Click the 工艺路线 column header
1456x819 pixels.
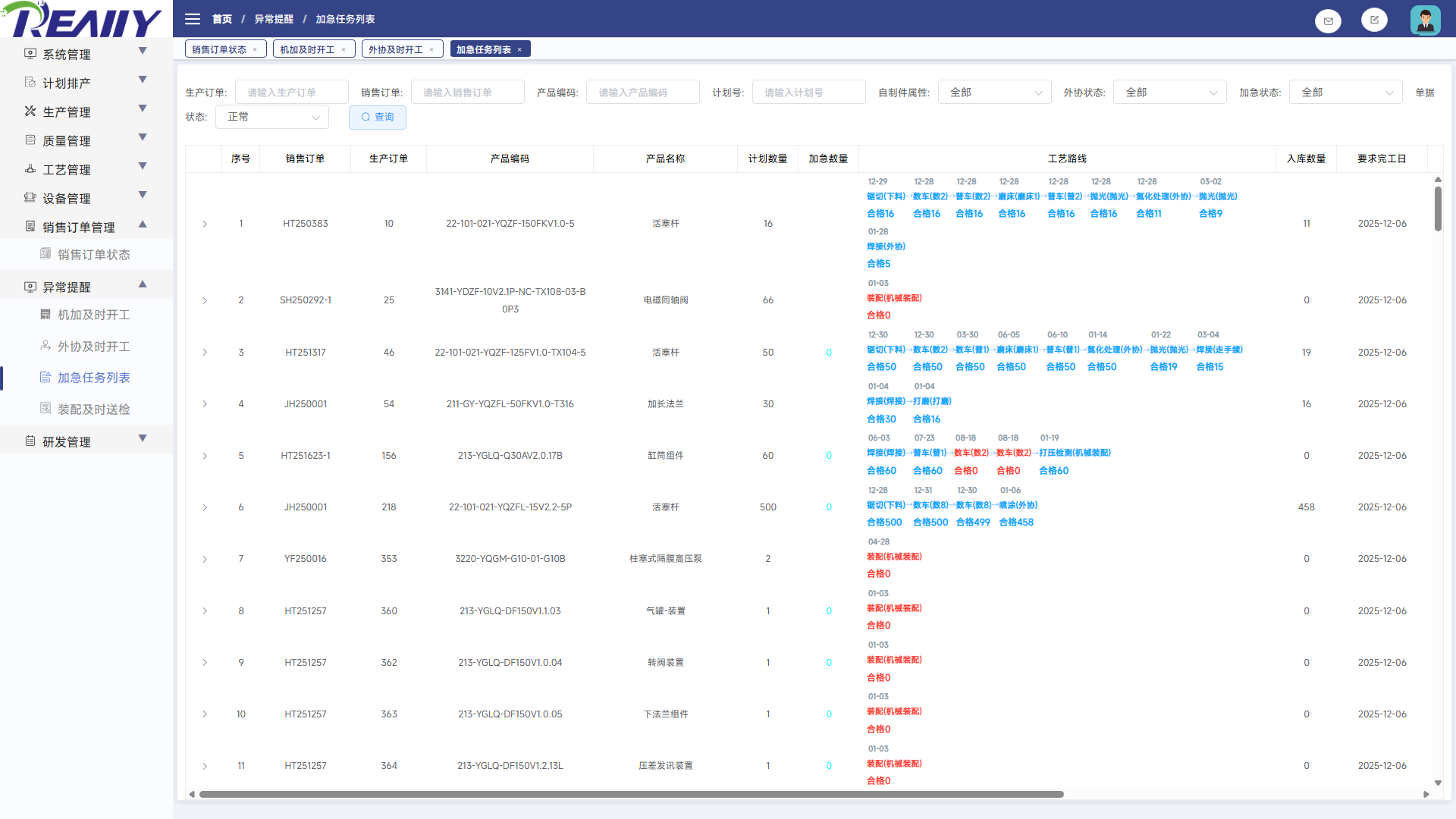(1067, 158)
